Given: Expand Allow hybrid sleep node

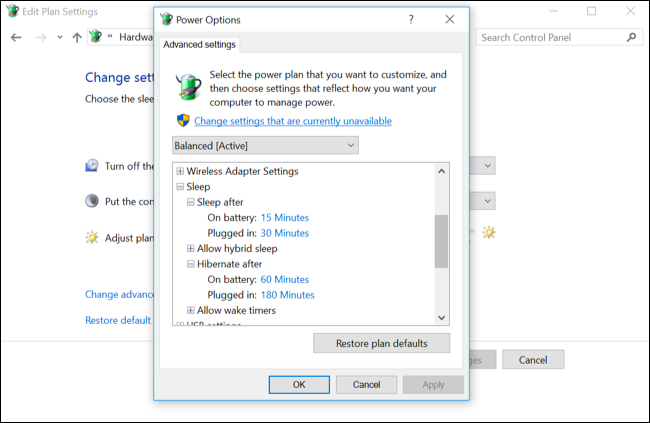Looking at the screenshot, I should (x=190, y=248).
